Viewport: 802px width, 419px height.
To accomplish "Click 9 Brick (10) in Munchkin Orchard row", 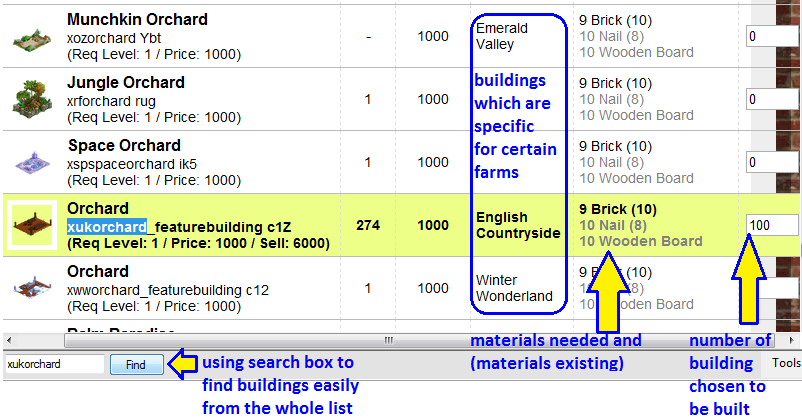I will pos(615,20).
